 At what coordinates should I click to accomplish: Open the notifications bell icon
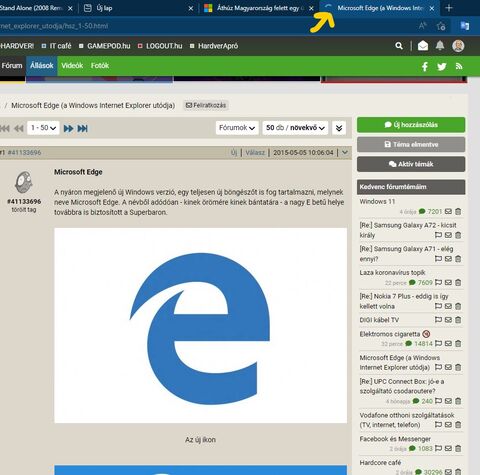tap(440, 45)
